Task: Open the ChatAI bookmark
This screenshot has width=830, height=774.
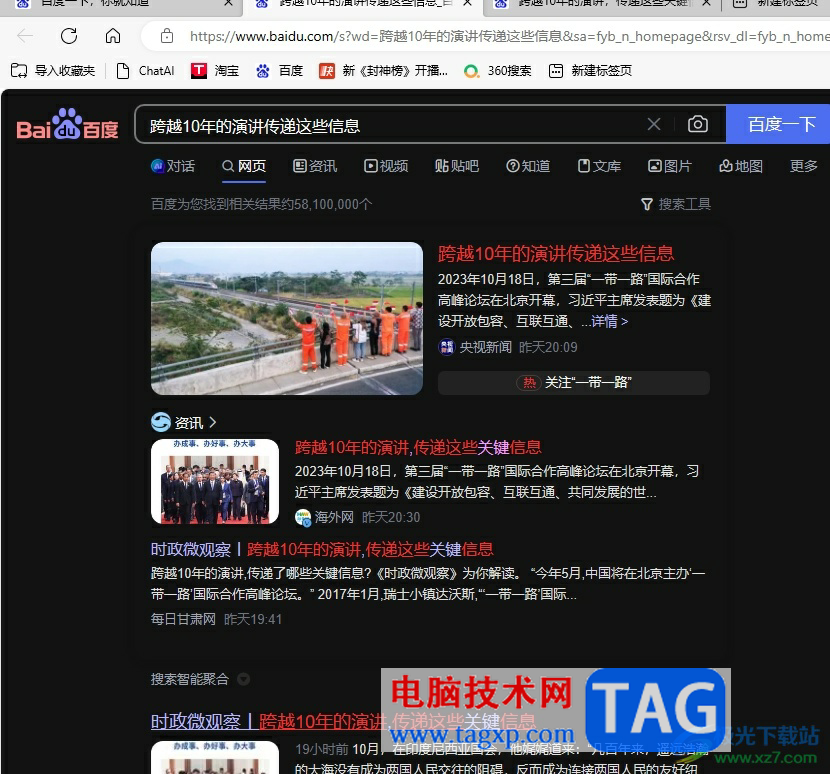Action: 146,70
